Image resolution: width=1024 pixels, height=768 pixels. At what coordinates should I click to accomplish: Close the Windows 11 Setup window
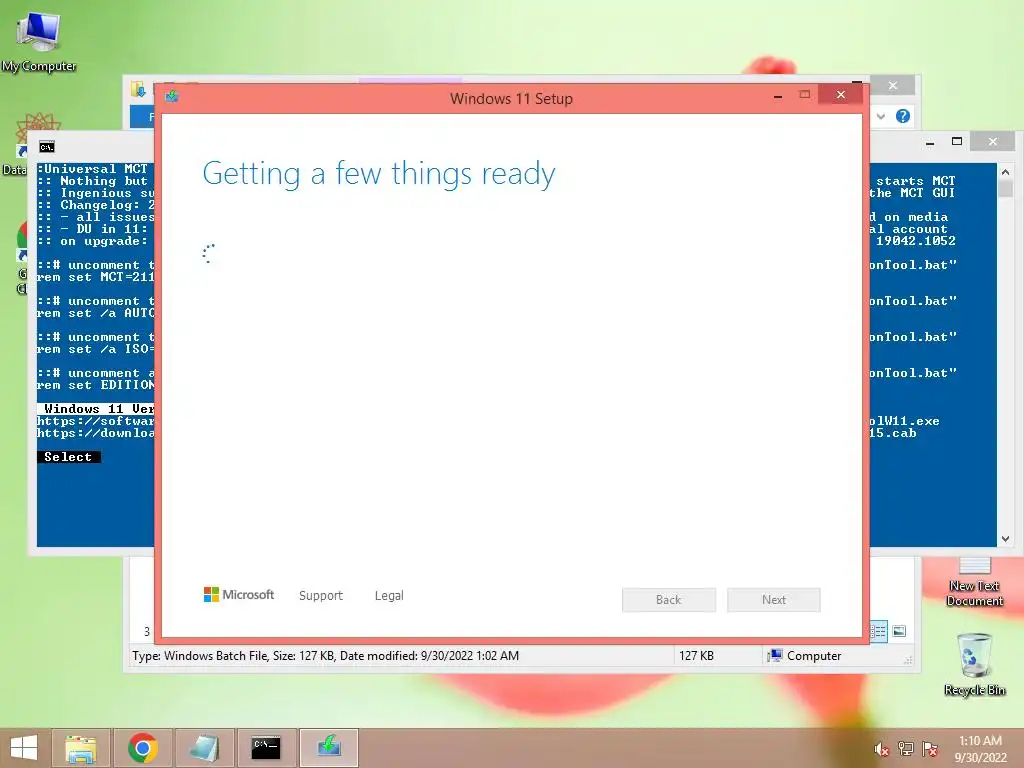tap(840, 95)
